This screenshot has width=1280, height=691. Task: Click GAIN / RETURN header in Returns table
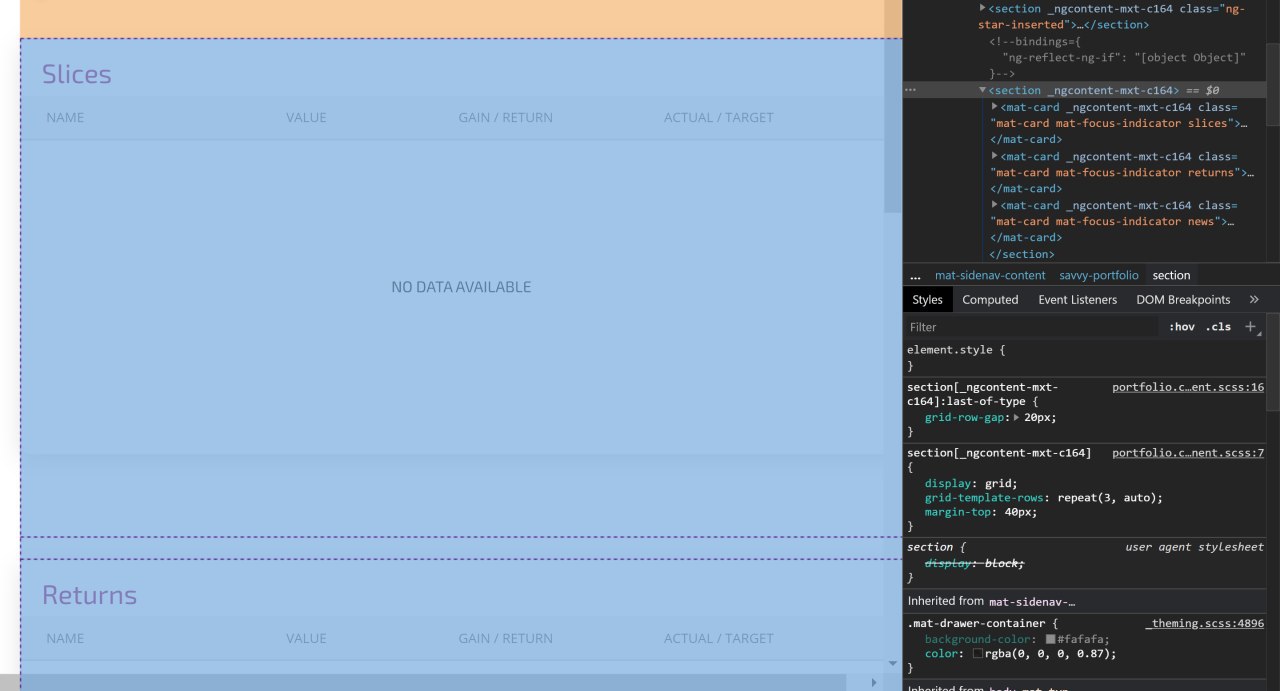point(505,638)
